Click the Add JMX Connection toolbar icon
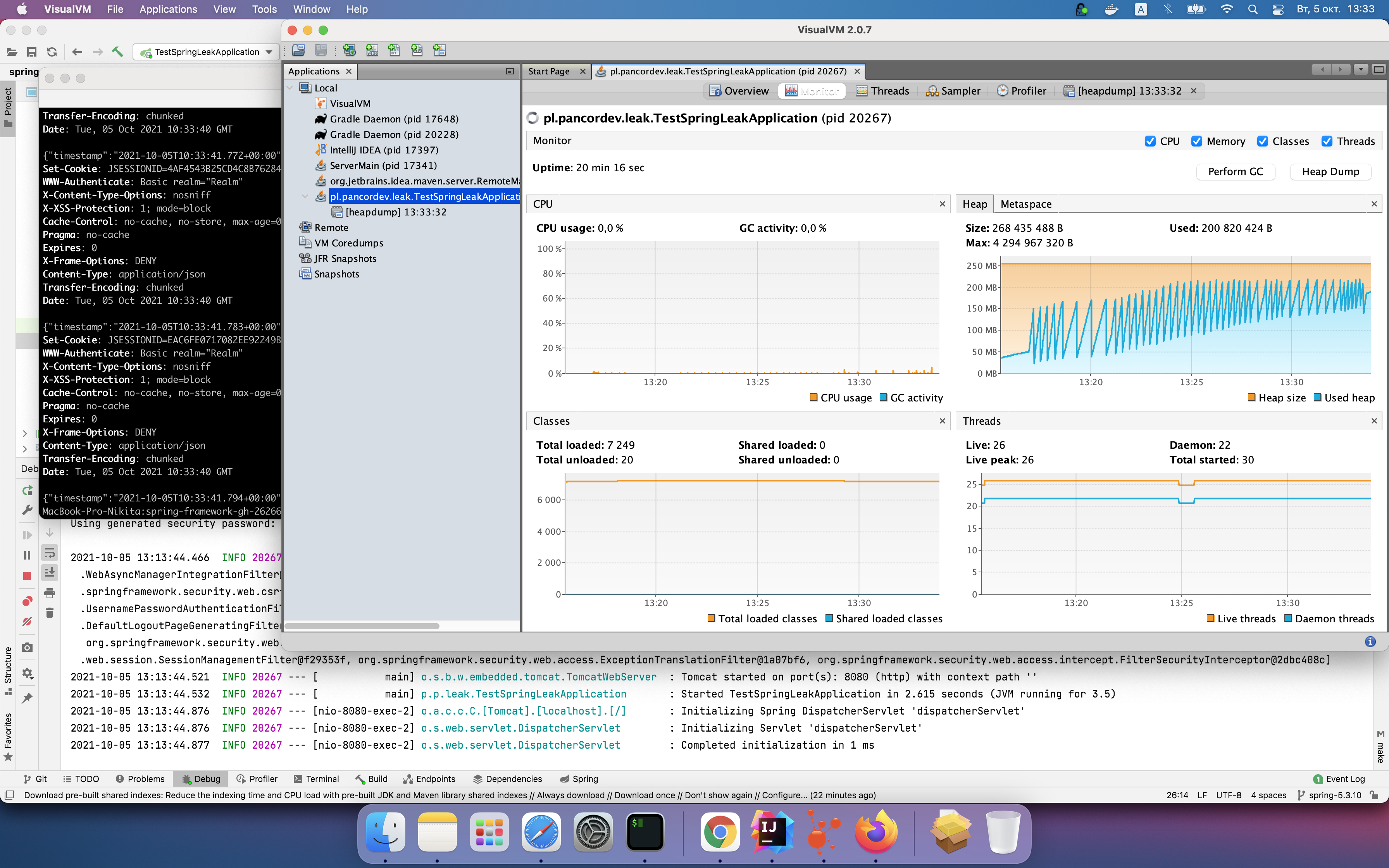Screen dimensions: 1389x868 pyautogui.click(x=372, y=50)
